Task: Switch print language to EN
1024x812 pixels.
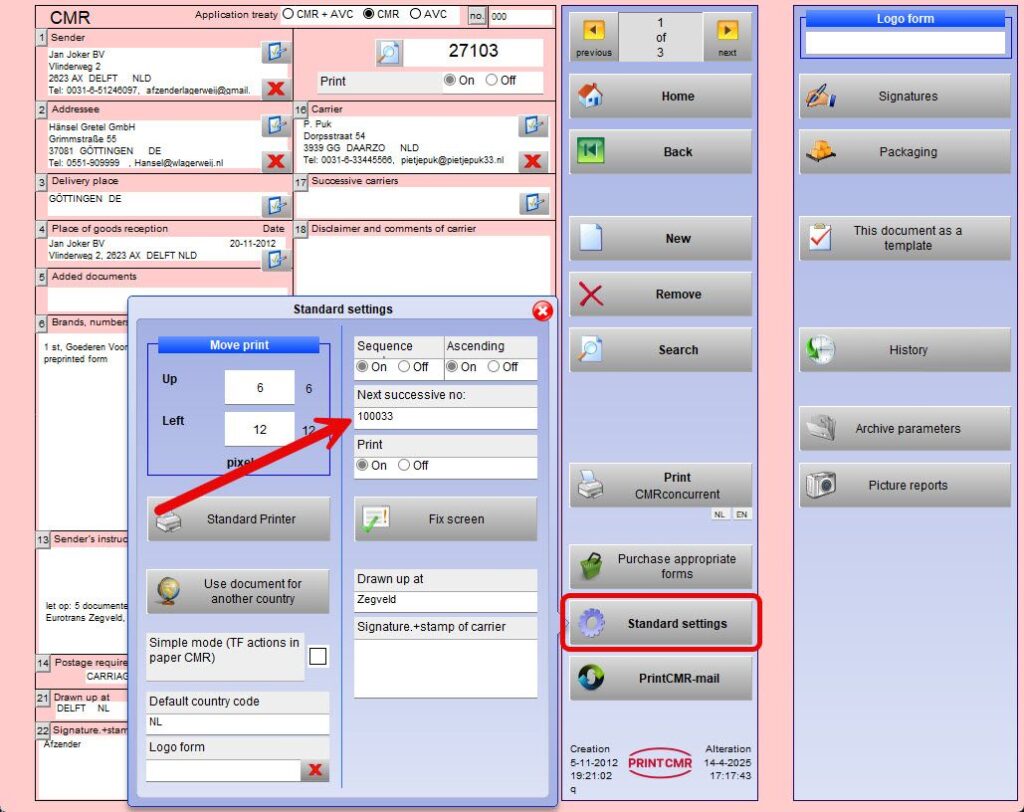Action: pos(742,514)
